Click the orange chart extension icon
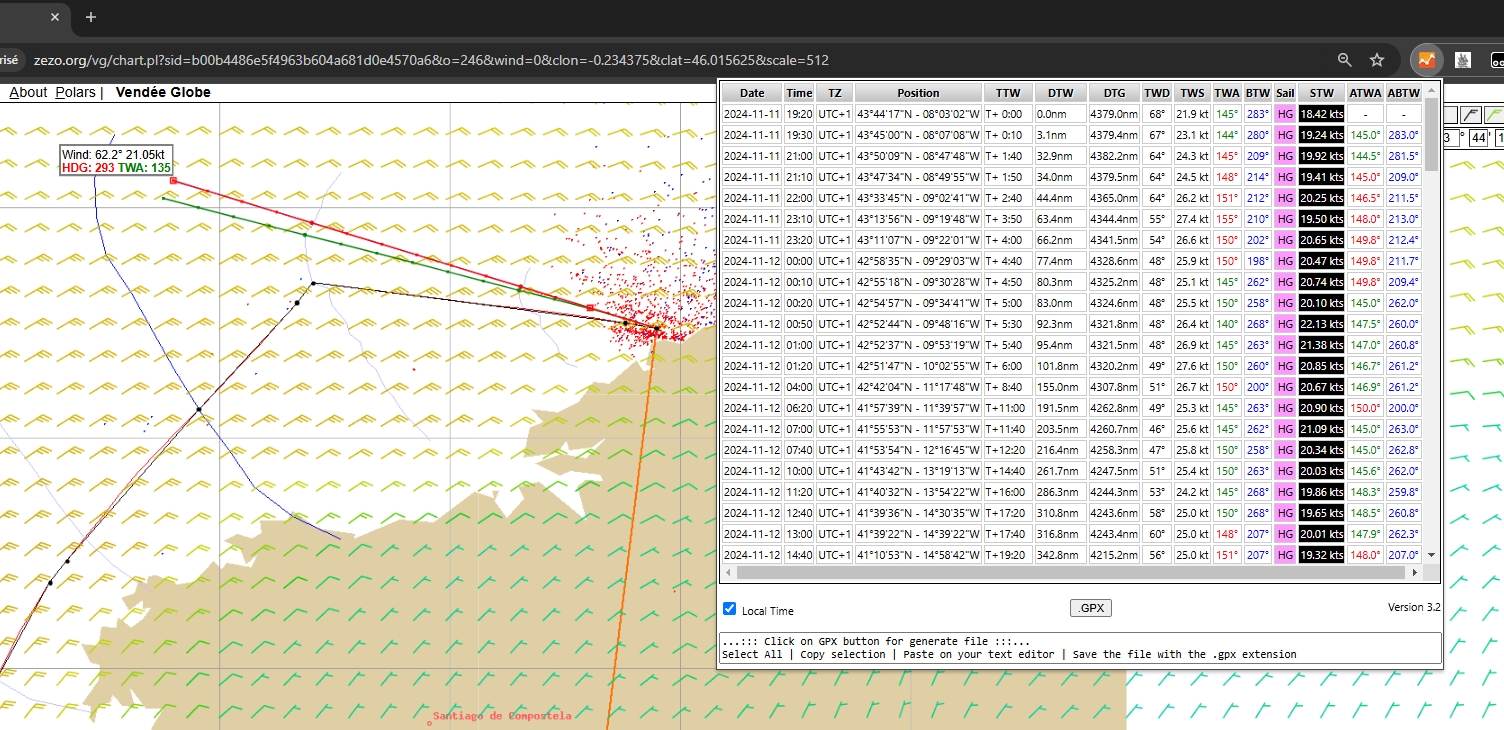 [x=1426, y=60]
